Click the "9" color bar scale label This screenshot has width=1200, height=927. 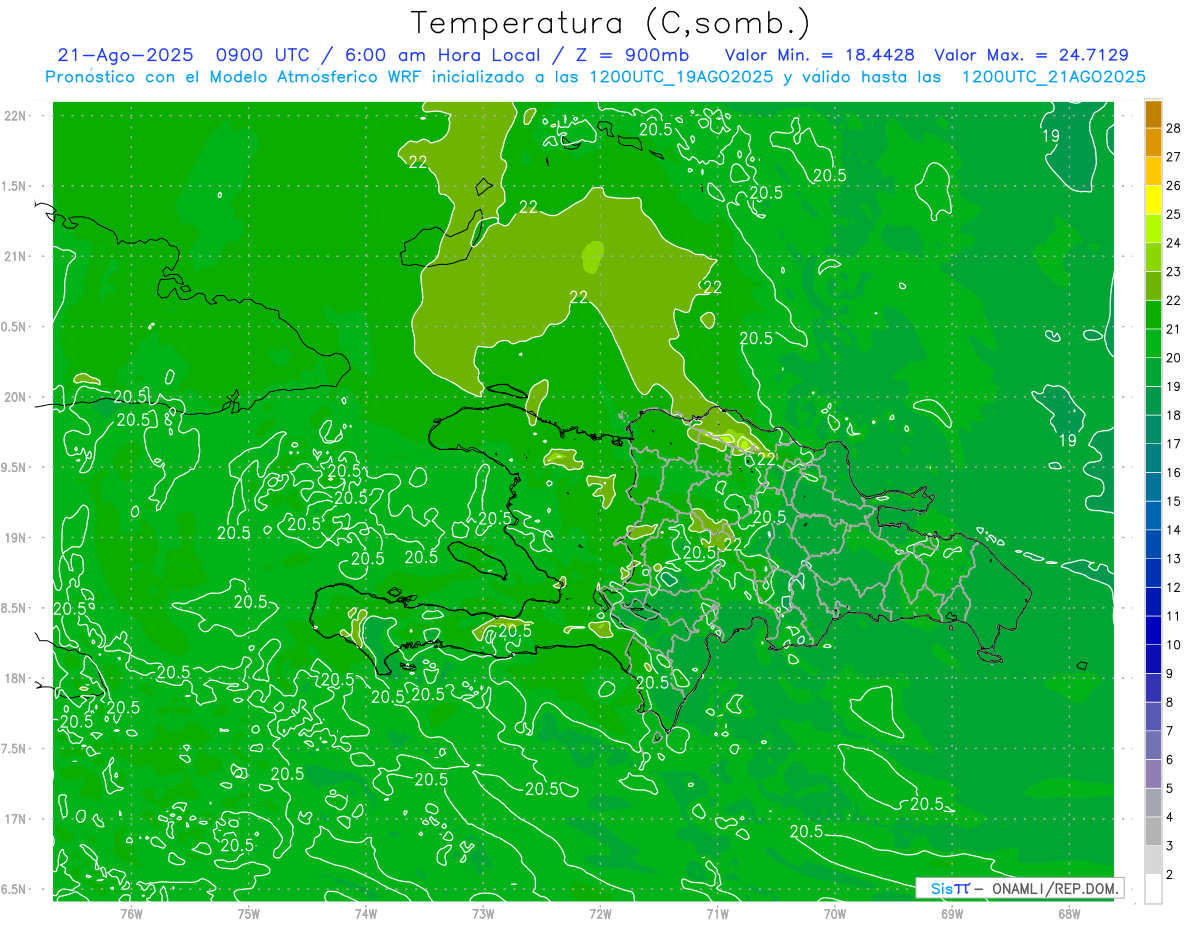click(1170, 673)
